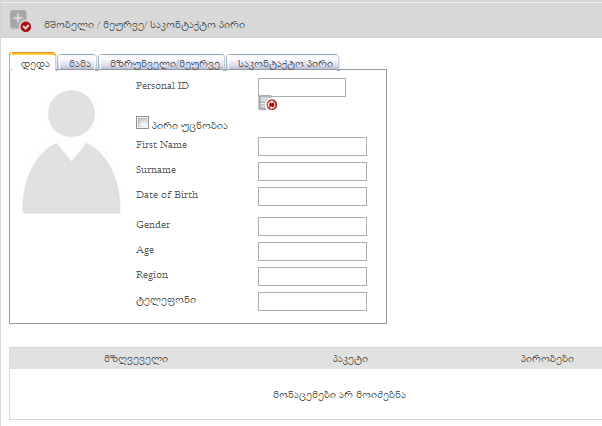Select the Date of Birth field
Image resolution: width=602 pixels, height=426 pixels.
click(x=312, y=196)
